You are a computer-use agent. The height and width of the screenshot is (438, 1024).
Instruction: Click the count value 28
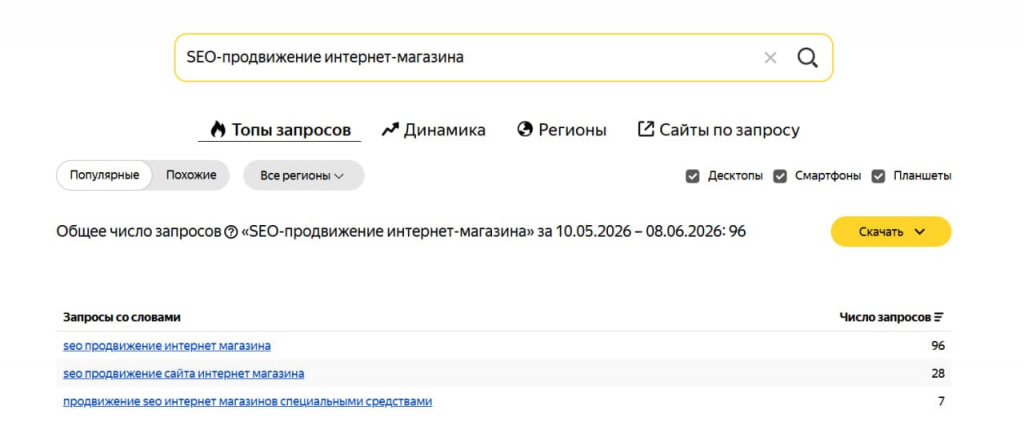click(938, 374)
